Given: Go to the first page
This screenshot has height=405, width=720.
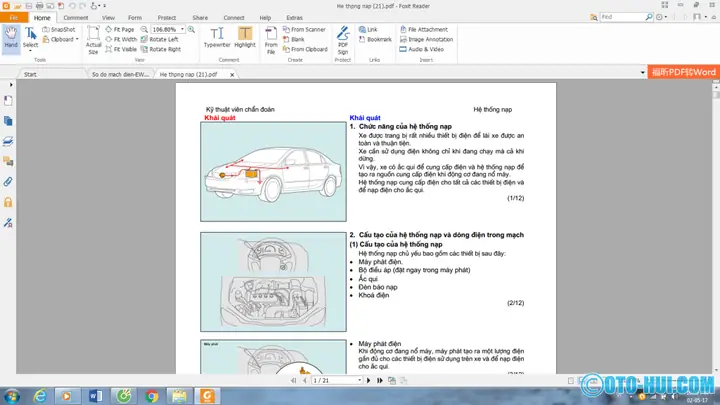Looking at the screenshot, I should [293, 380].
